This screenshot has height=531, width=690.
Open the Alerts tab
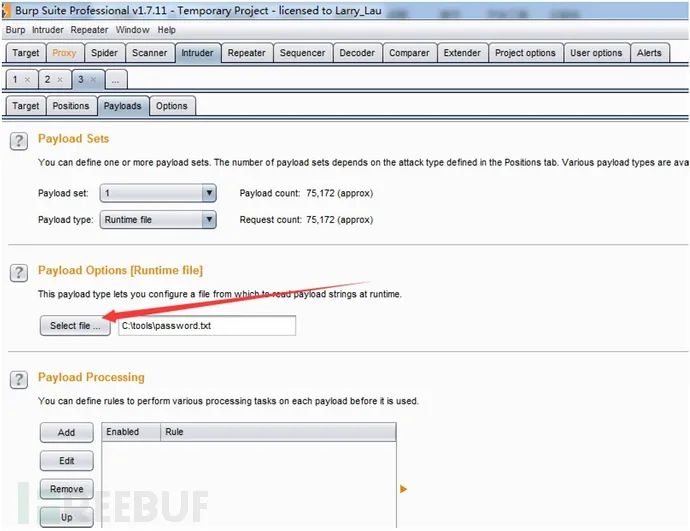pos(650,53)
